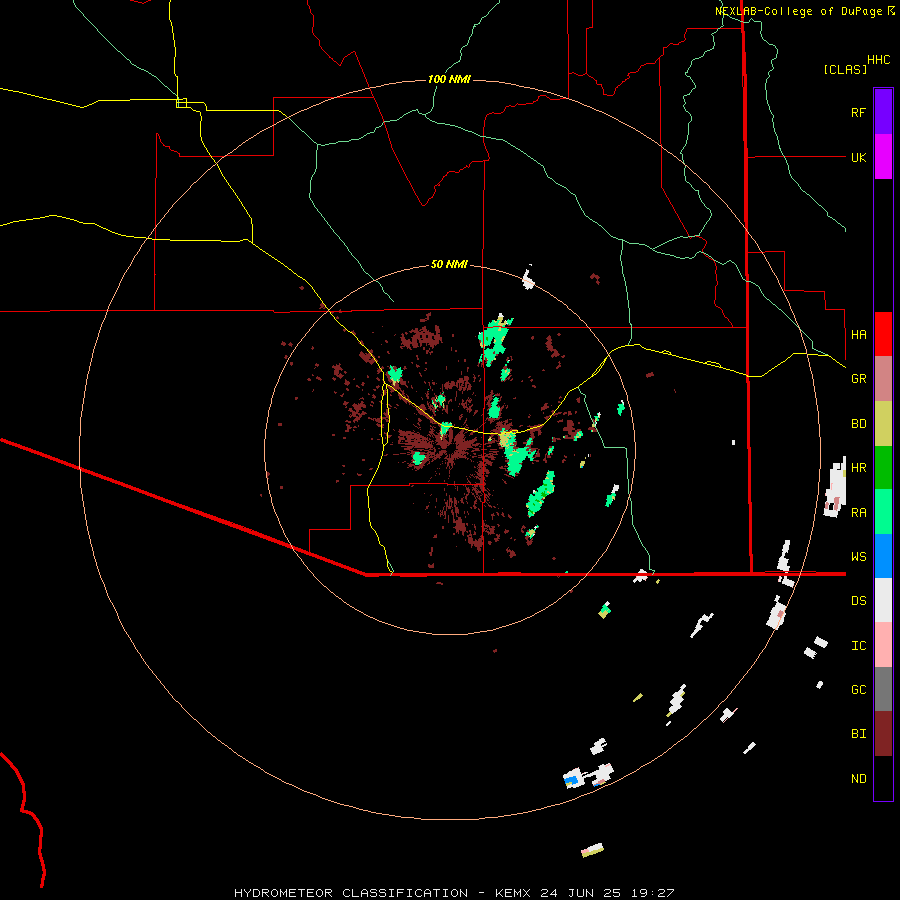Viewport: 900px width, 900px height.
Task: Click the UK legend label
Action: (858, 157)
